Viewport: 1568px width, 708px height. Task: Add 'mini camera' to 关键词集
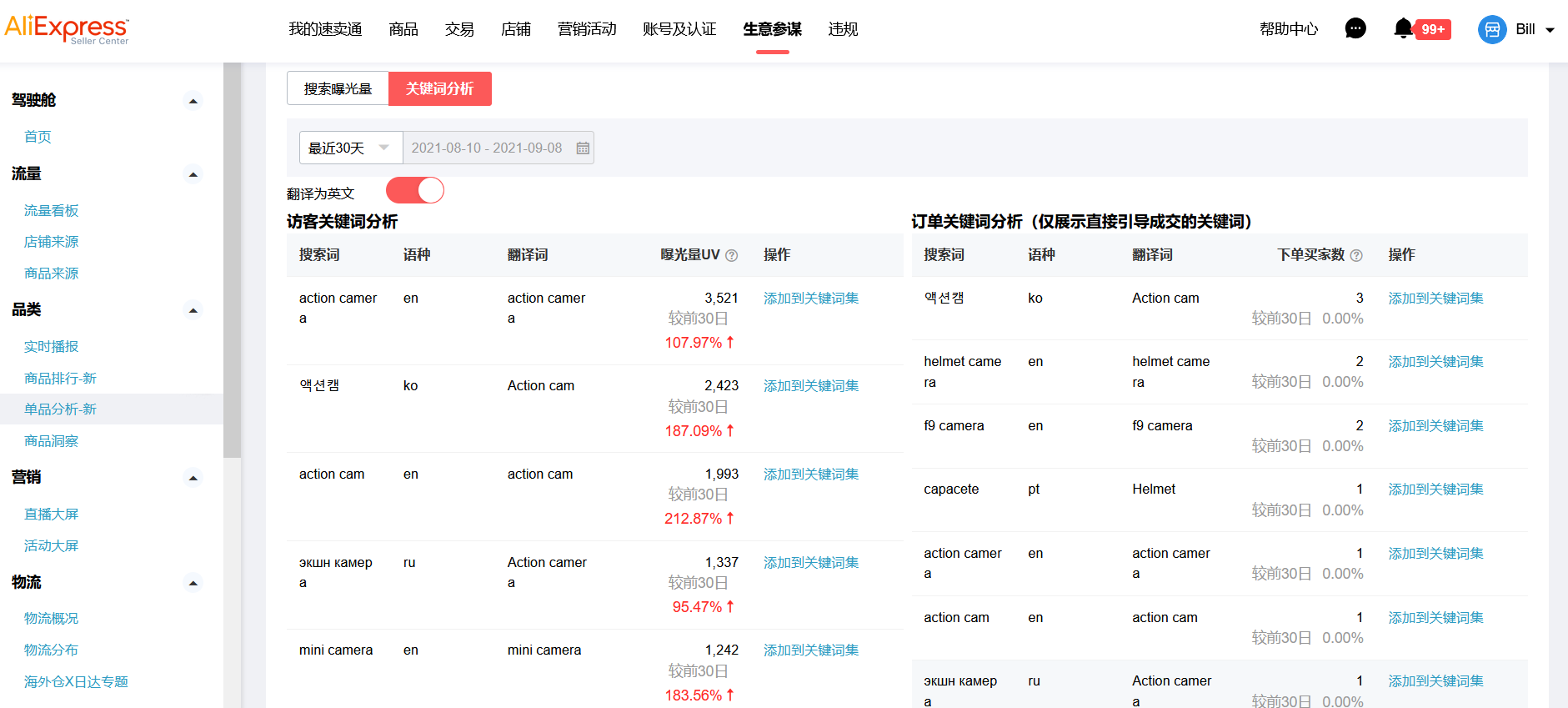811,650
